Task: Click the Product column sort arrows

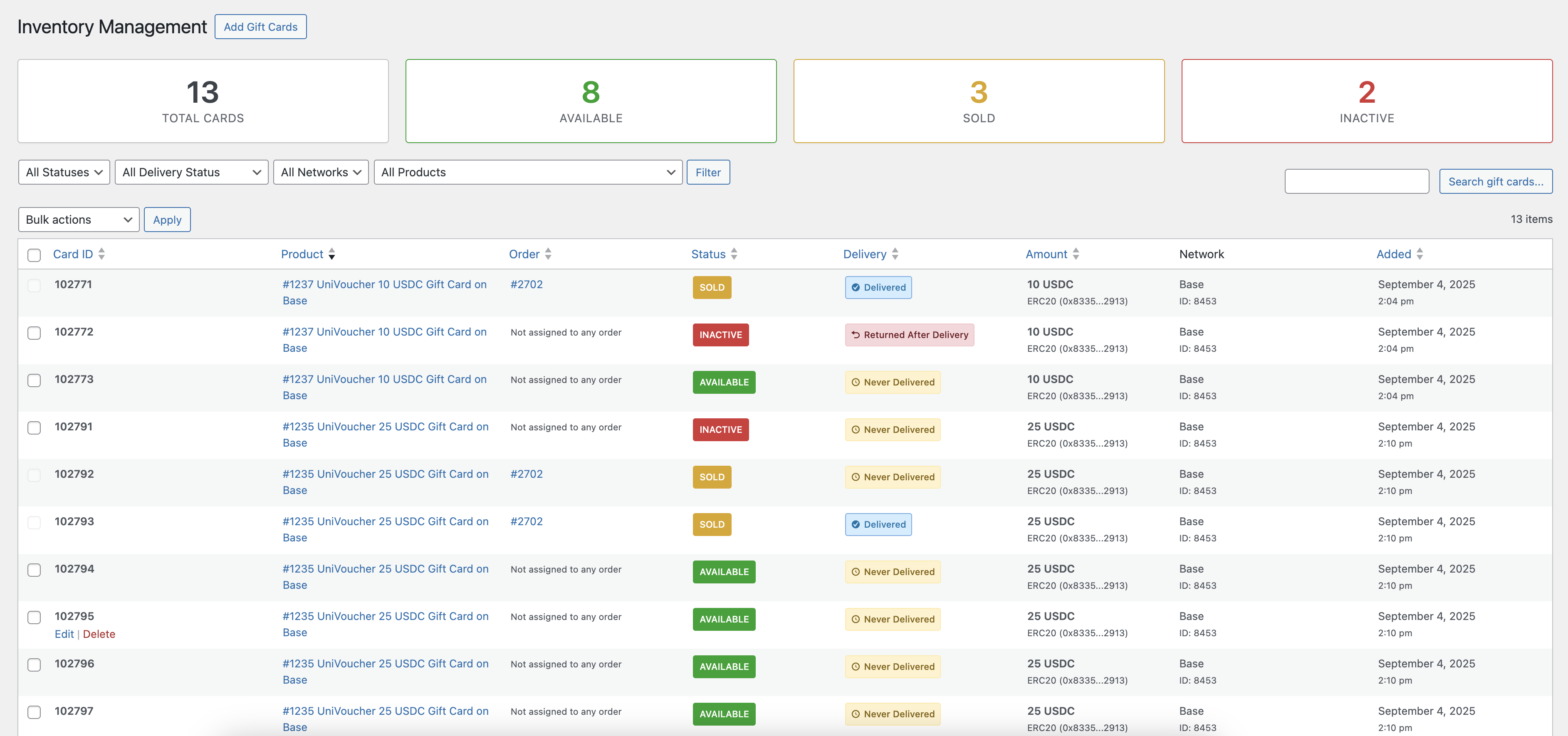Action: pos(332,254)
